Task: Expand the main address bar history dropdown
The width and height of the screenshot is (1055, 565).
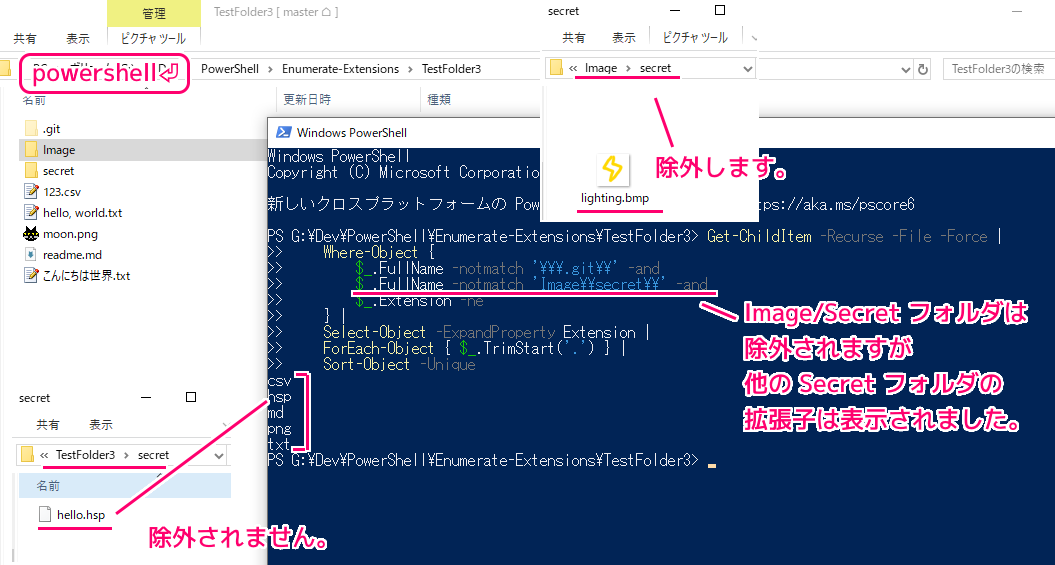Action: (905, 69)
